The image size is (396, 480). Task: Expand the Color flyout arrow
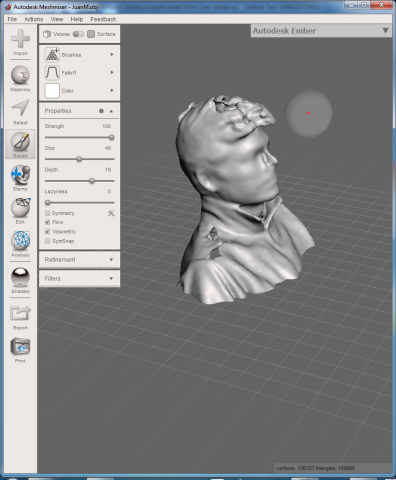112,90
